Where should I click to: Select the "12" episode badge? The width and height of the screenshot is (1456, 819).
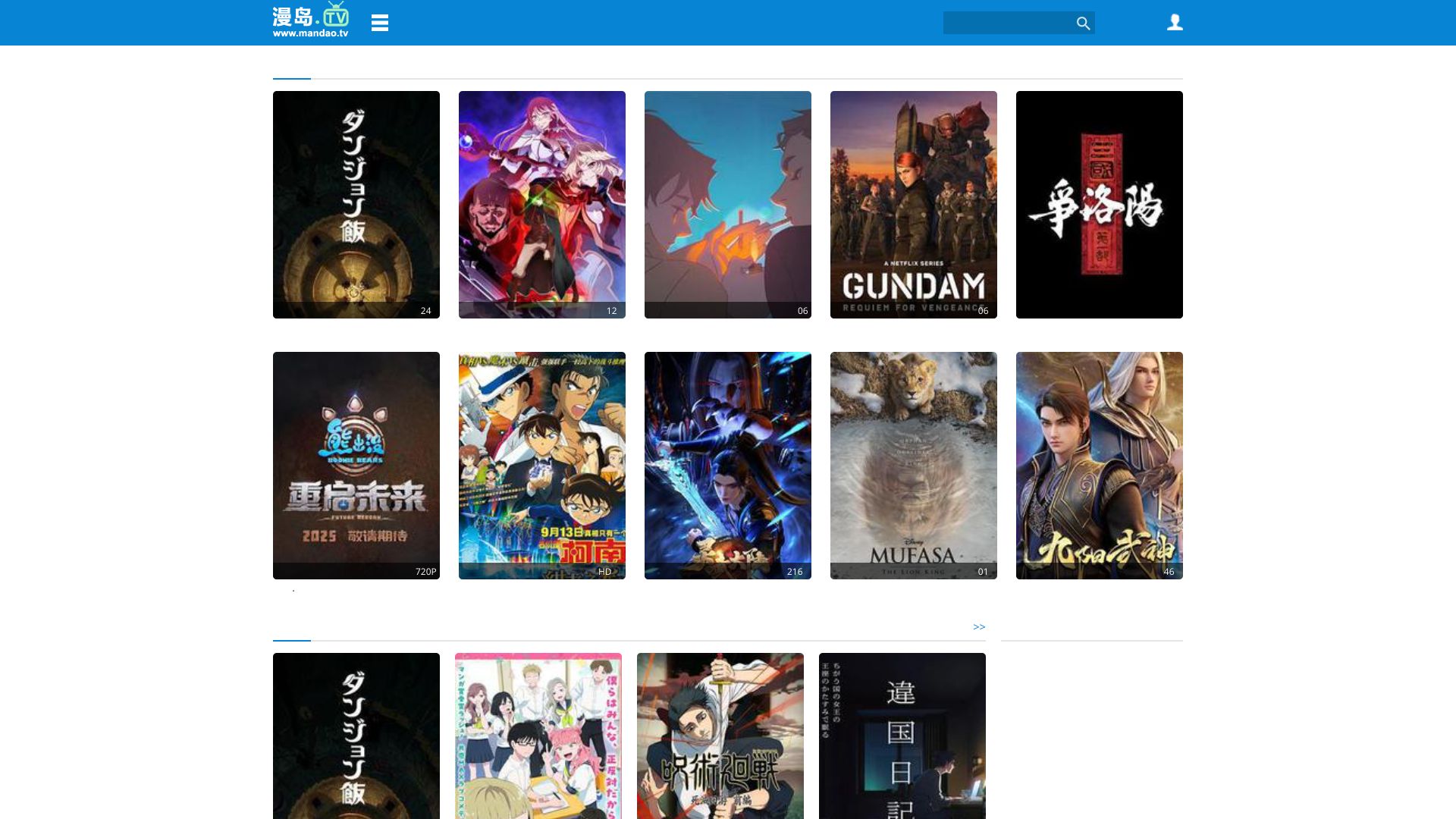(x=611, y=311)
